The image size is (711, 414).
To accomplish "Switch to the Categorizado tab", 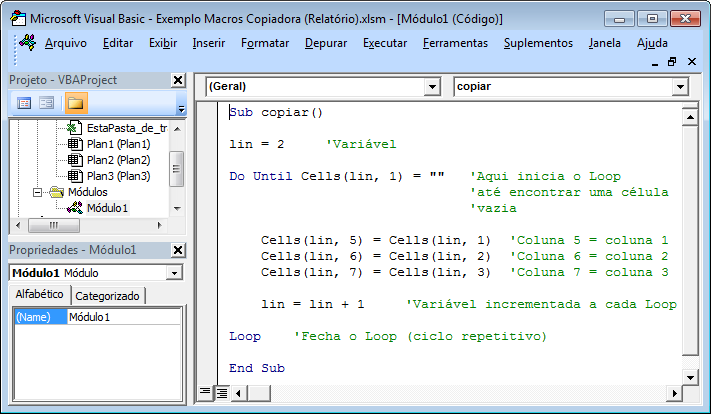I will coord(109,296).
